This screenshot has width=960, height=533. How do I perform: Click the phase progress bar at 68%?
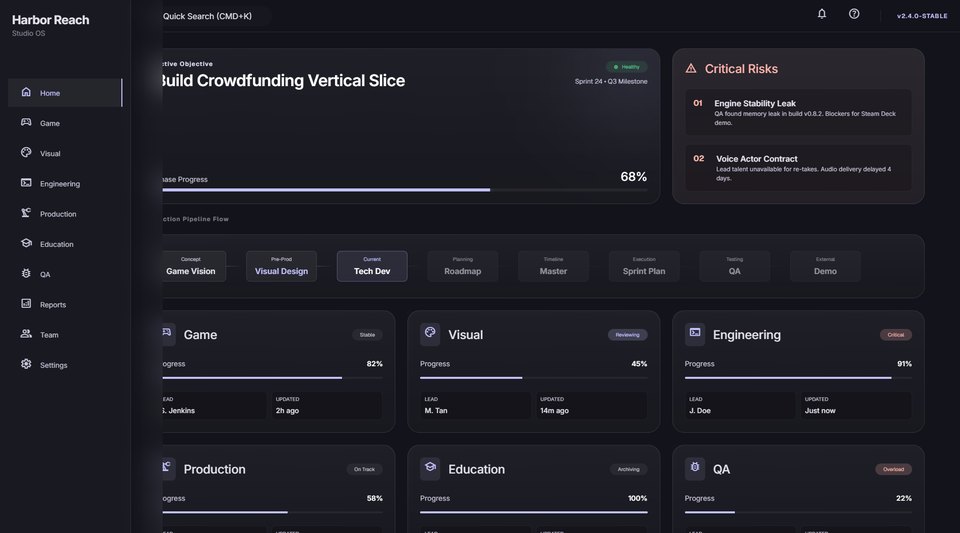click(x=404, y=190)
